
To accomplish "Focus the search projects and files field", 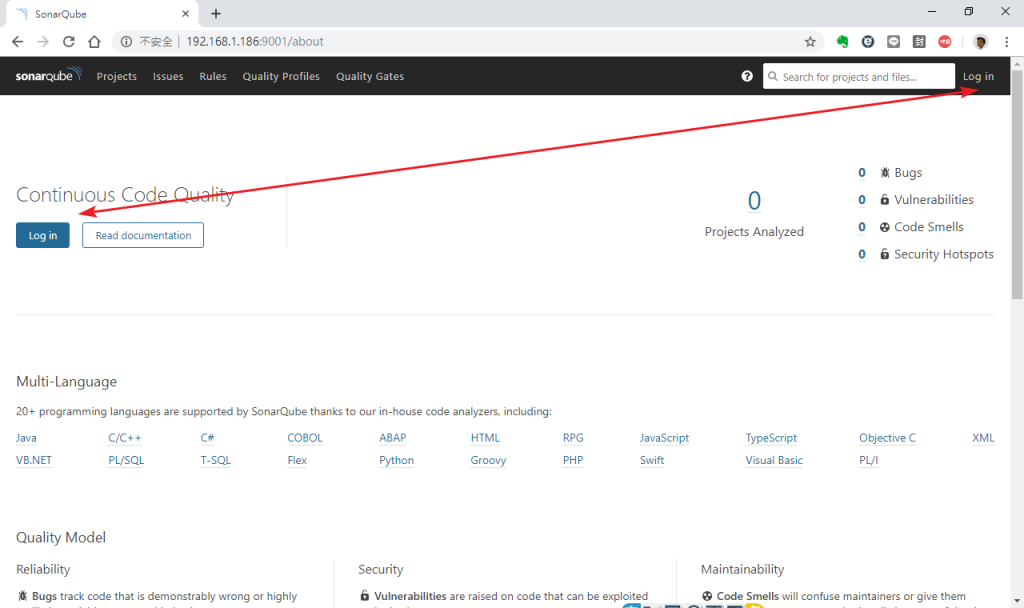I will pos(859,76).
